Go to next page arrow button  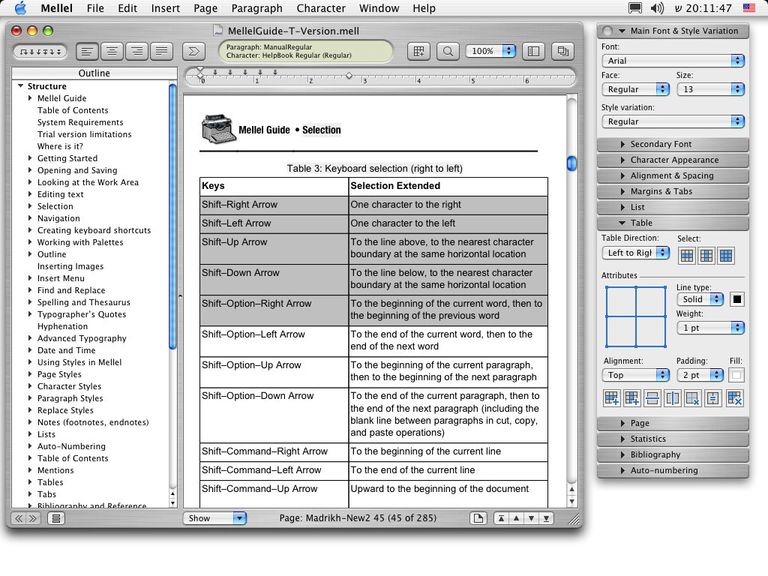tap(531, 518)
